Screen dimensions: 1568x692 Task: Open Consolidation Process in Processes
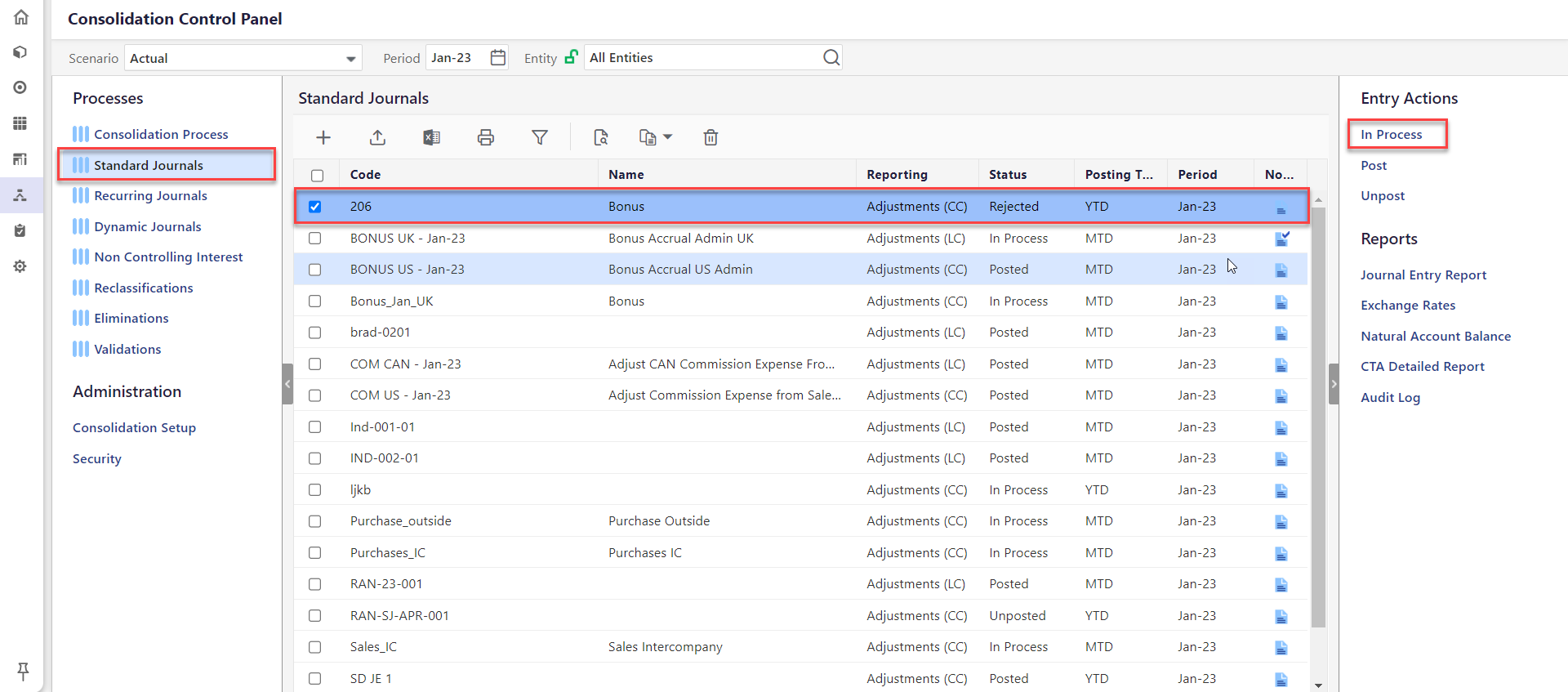tap(161, 134)
